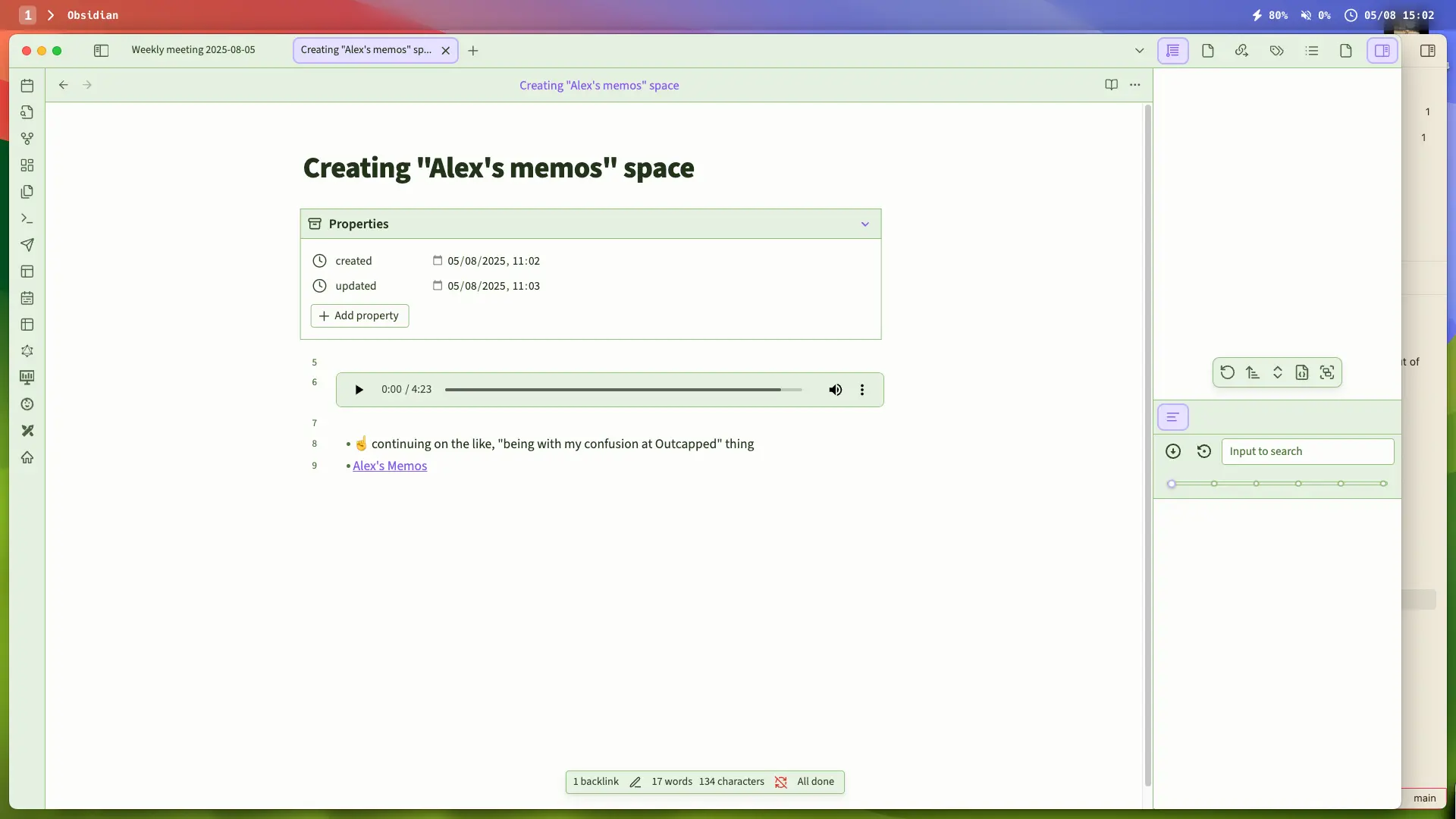Open the Alex's Memos link

390,466
